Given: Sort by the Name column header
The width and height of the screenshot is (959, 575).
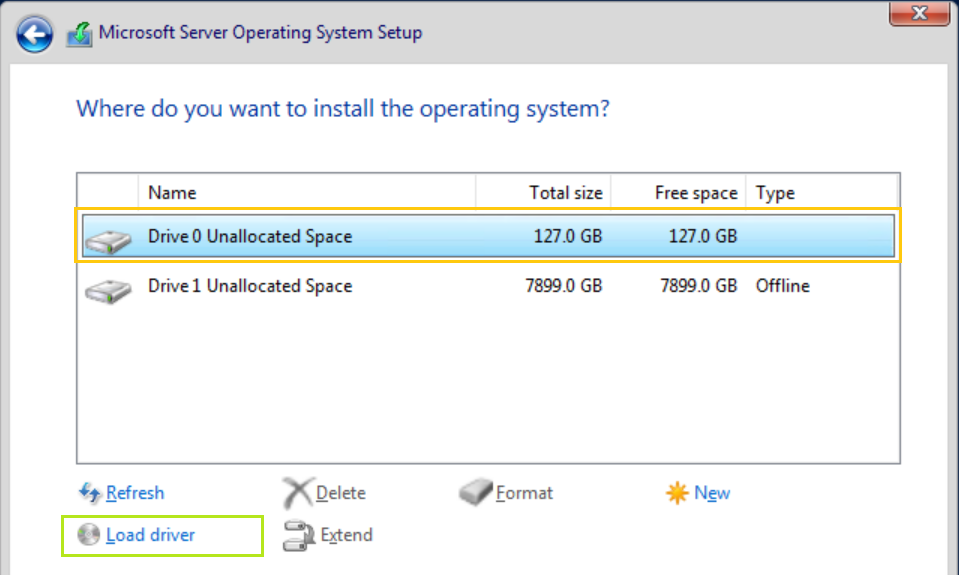Looking at the screenshot, I should pos(172,193).
